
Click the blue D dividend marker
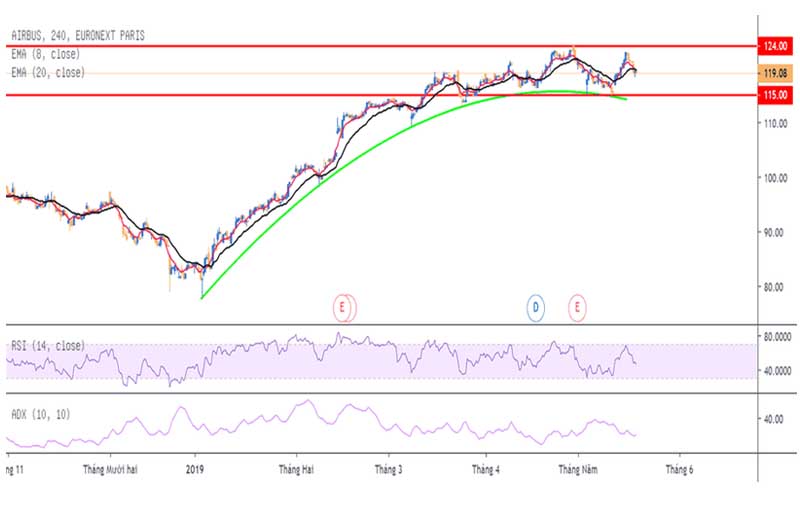(x=535, y=308)
